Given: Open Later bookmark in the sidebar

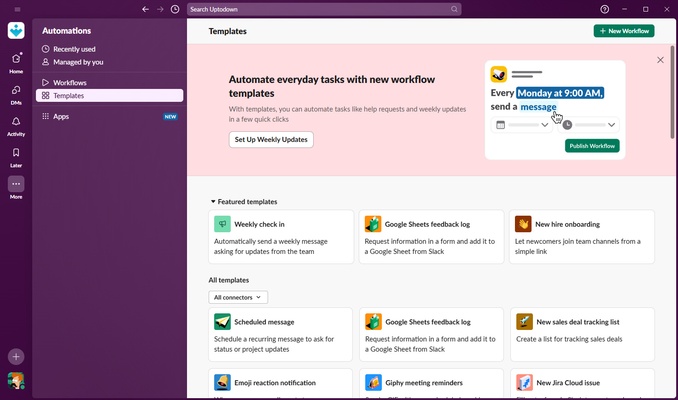Looking at the screenshot, I should (x=16, y=157).
